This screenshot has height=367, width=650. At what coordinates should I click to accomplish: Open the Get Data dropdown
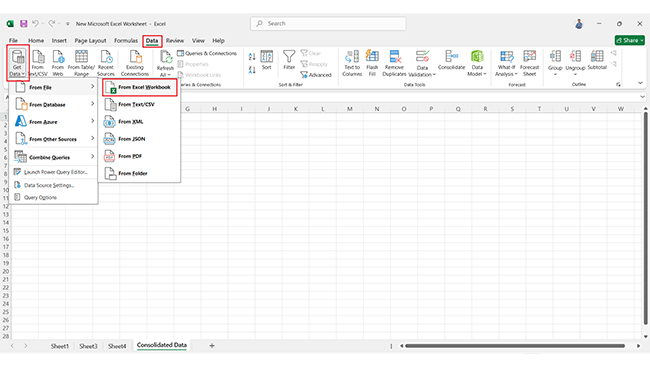click(x=17, y=63)
